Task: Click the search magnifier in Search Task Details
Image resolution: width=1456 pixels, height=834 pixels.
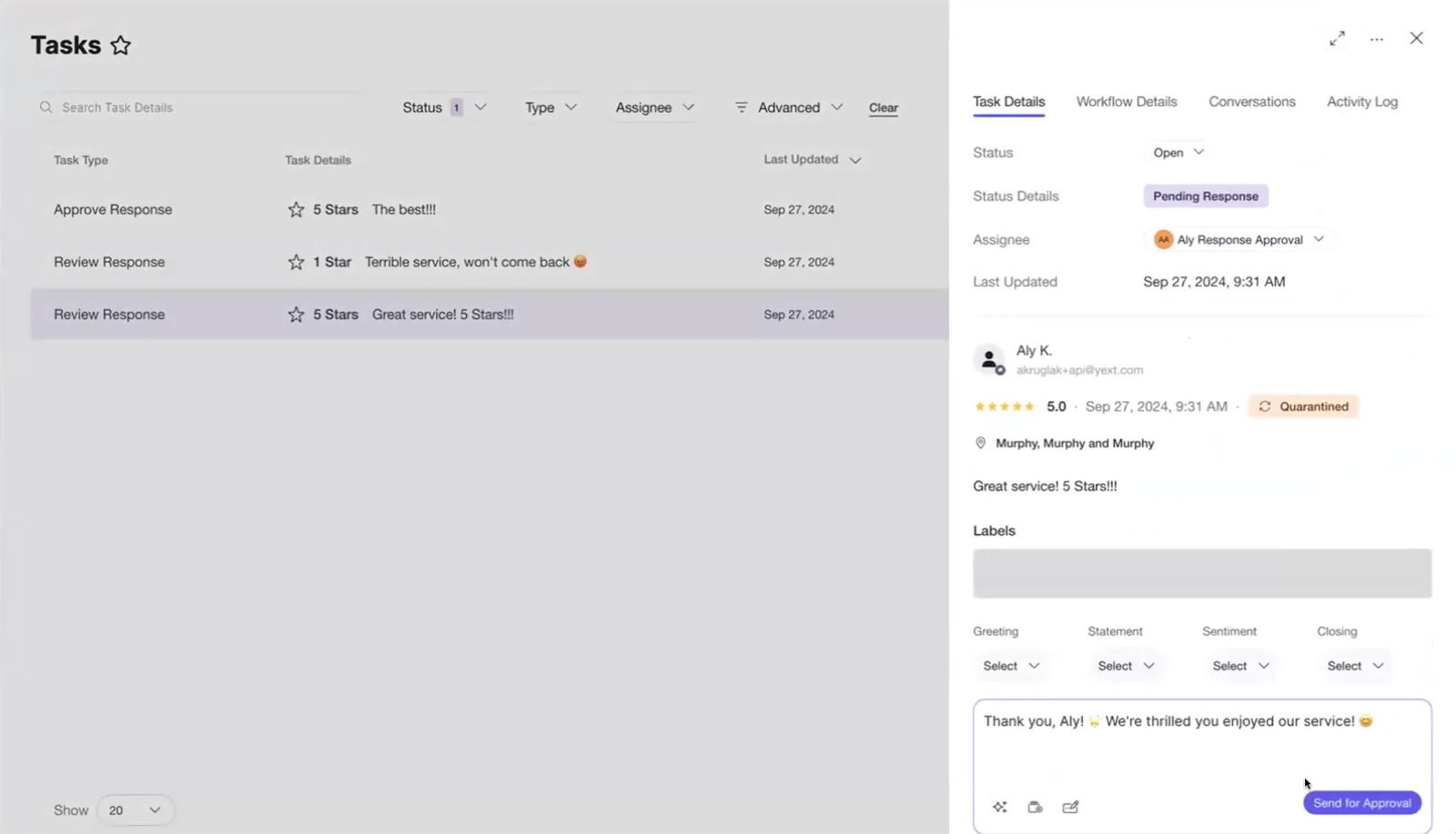Action: [x=45, y=106]
